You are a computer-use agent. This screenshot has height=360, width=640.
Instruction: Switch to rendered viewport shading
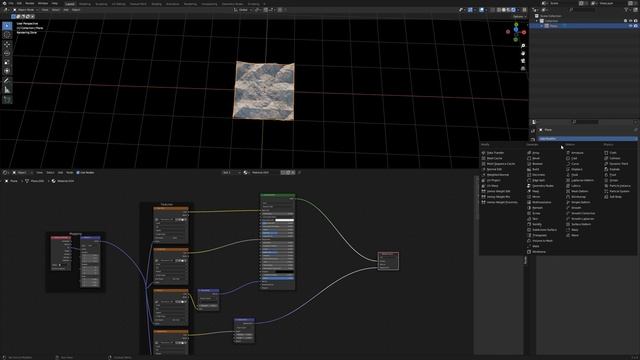(513, 10)
